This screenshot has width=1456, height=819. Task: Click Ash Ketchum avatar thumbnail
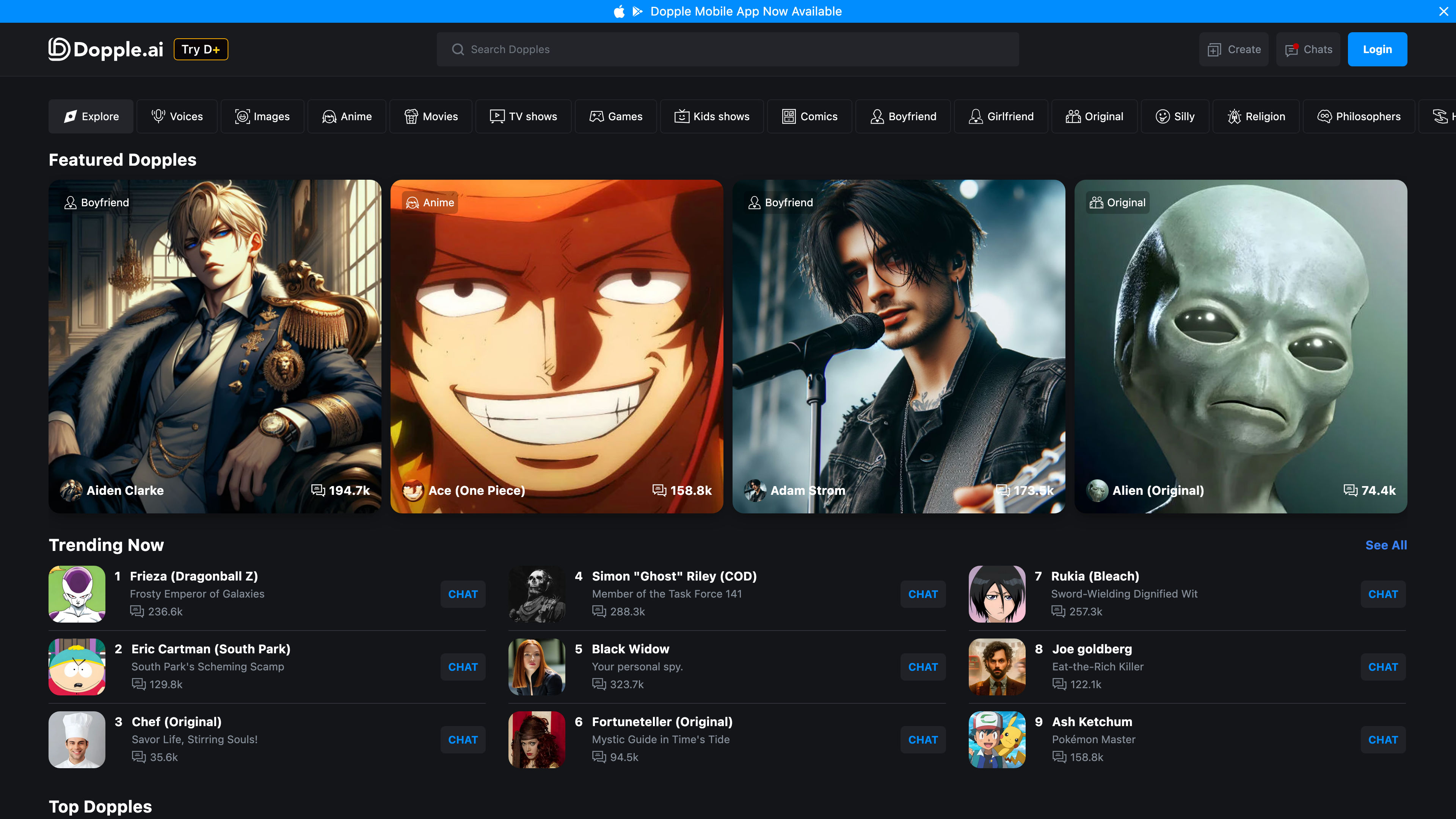(997, 740)
